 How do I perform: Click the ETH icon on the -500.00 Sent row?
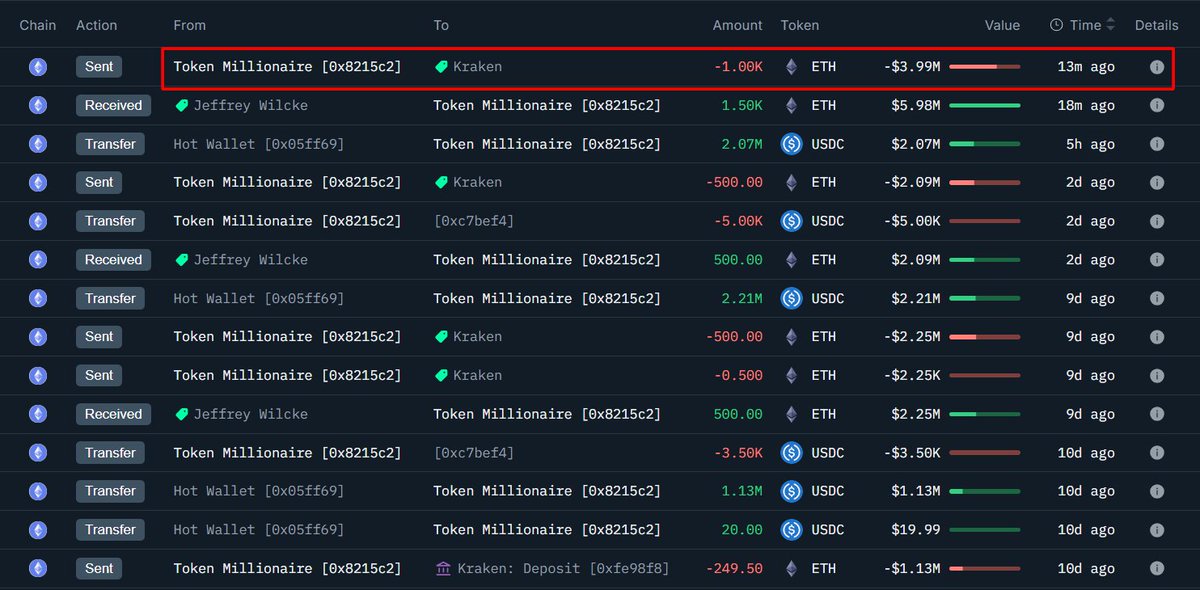(789, 182)
